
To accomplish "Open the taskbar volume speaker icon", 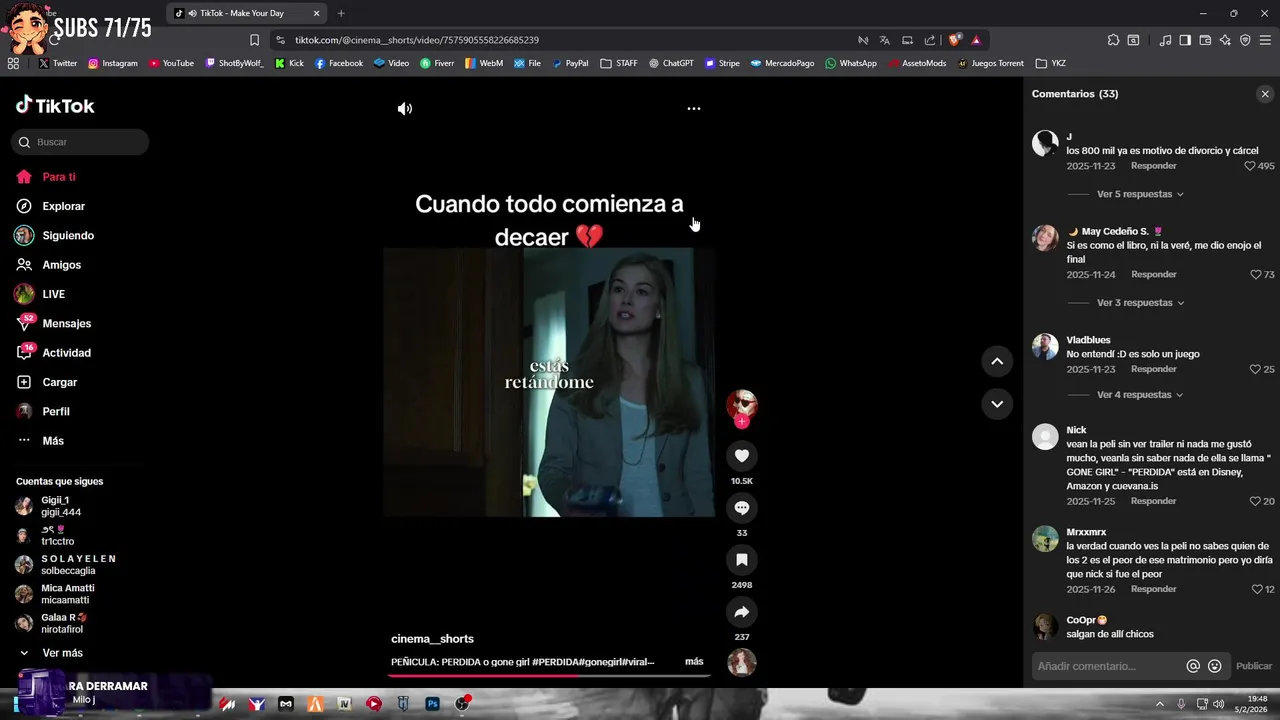I will tap(1219, 704).
